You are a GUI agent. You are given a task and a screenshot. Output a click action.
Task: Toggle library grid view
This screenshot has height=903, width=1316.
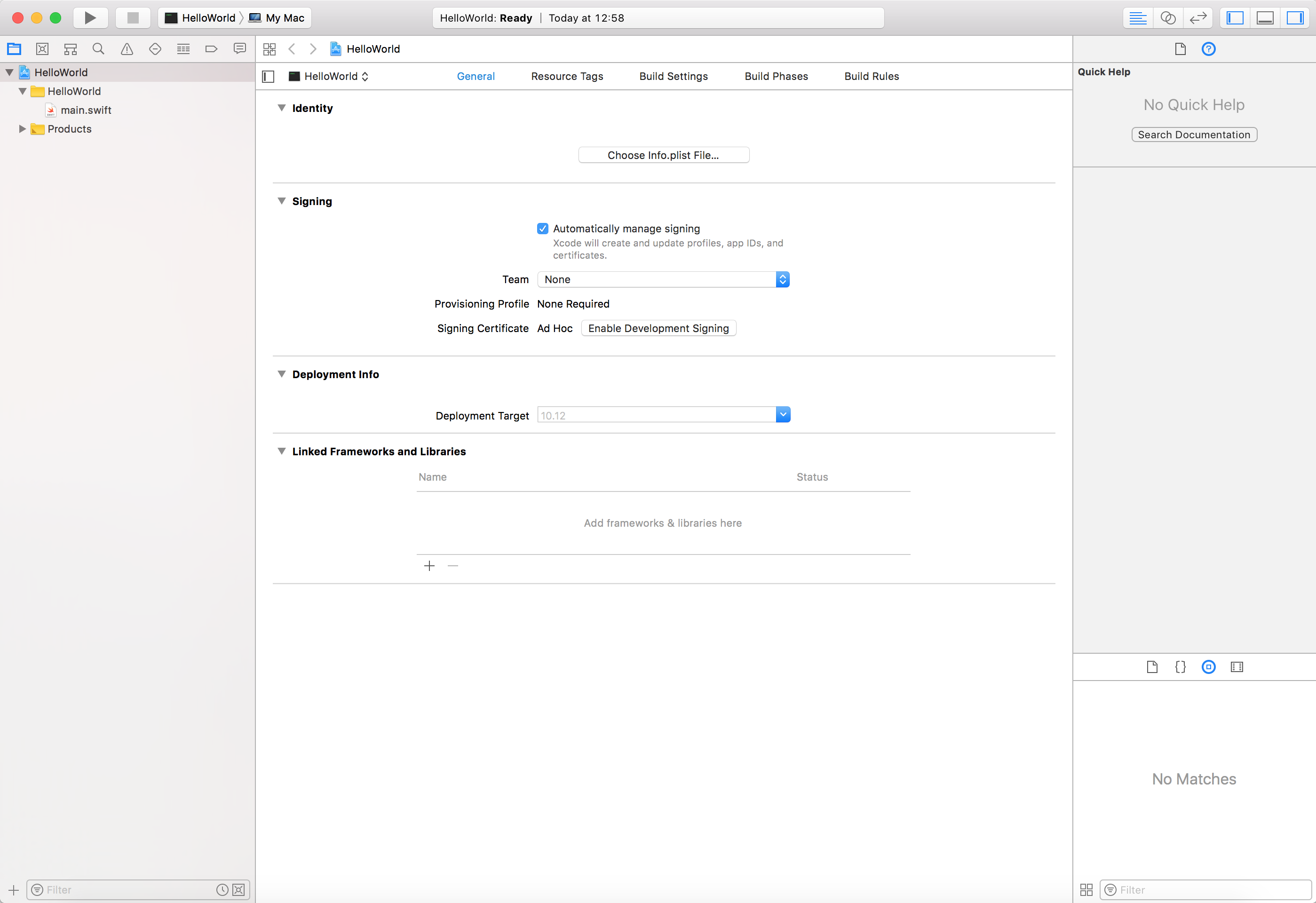(1086, 889)
